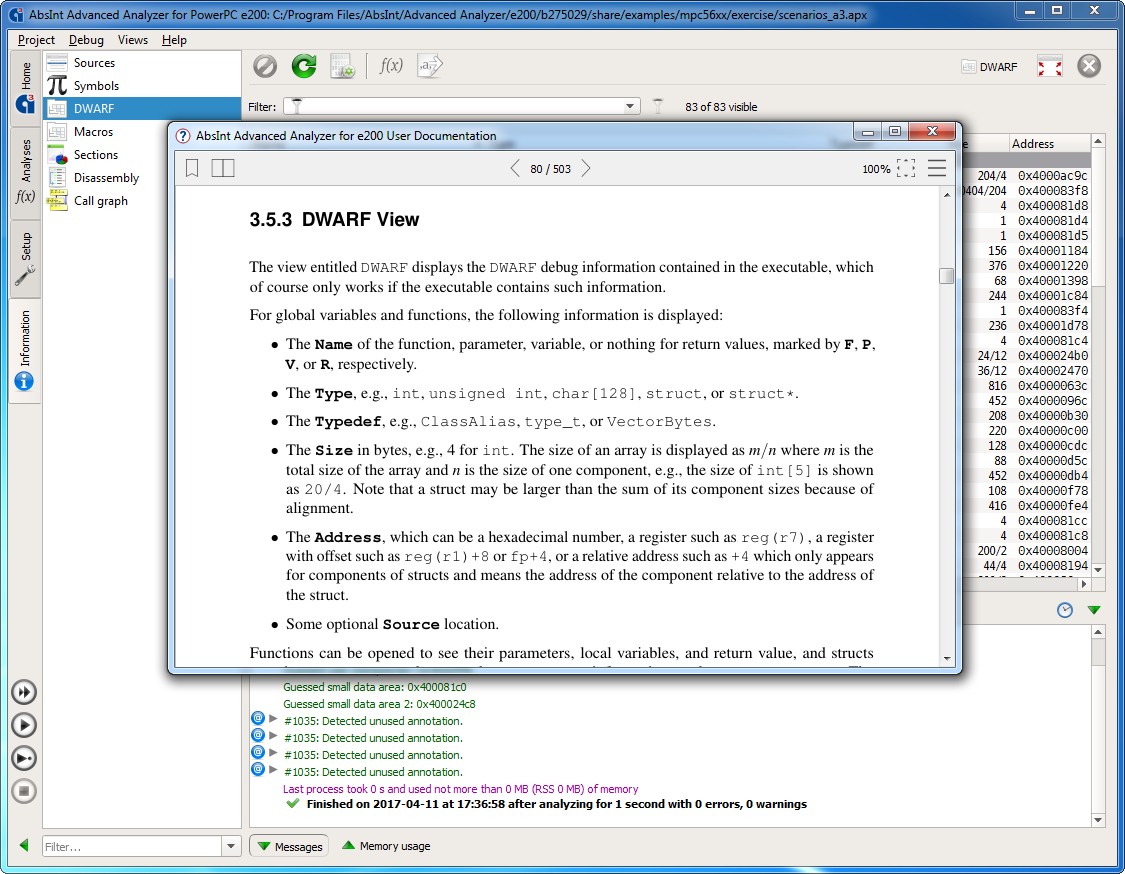Image resolution: width=1125 pixels, height=874 pixels.
Task: Select Symbols in the information list
Action: [x=142, y=86]
